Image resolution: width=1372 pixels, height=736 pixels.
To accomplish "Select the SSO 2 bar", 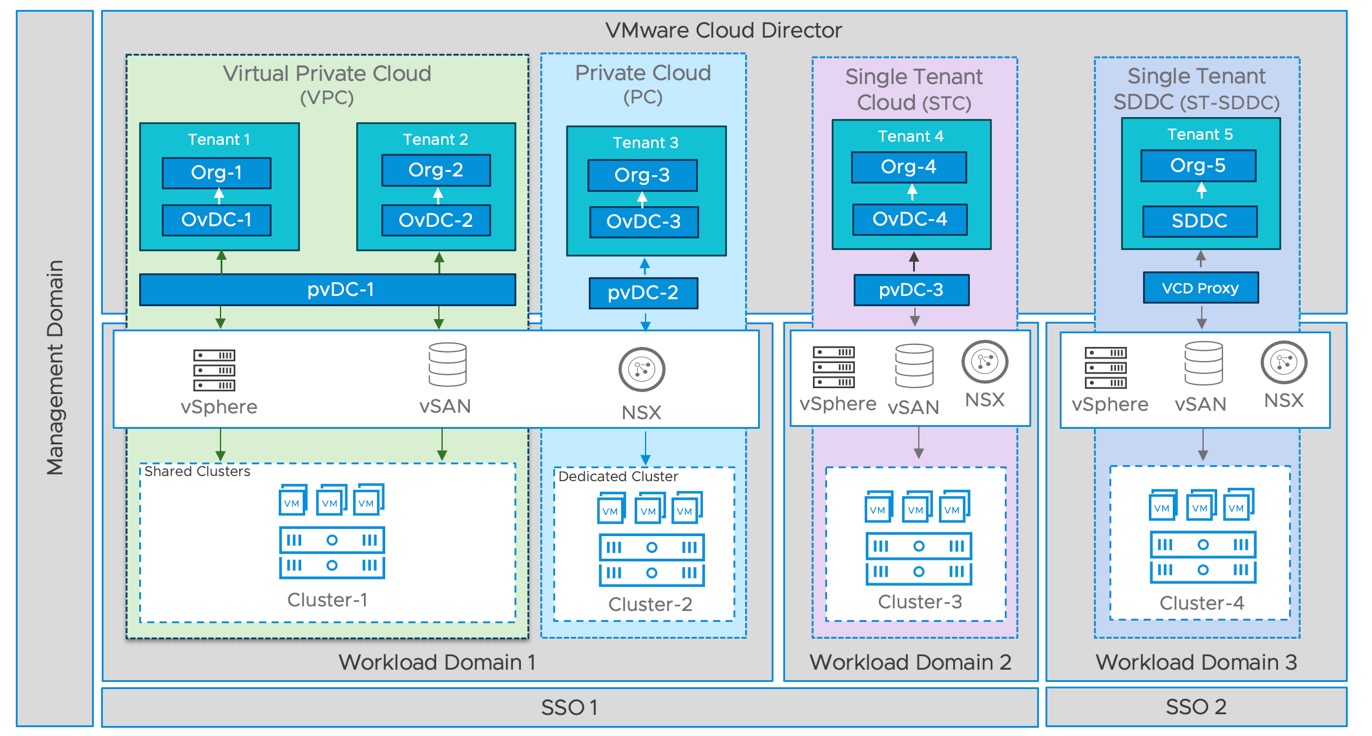I will pos(1196,707).
